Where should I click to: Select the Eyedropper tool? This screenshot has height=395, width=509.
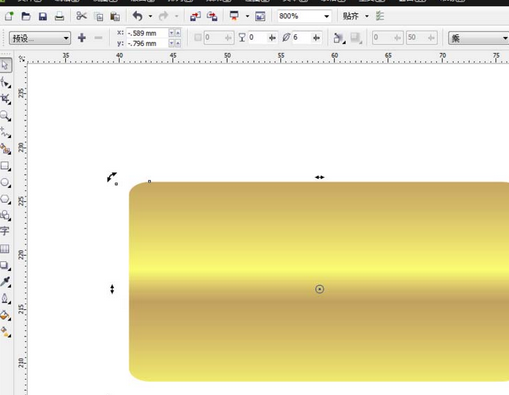[5, 281]
